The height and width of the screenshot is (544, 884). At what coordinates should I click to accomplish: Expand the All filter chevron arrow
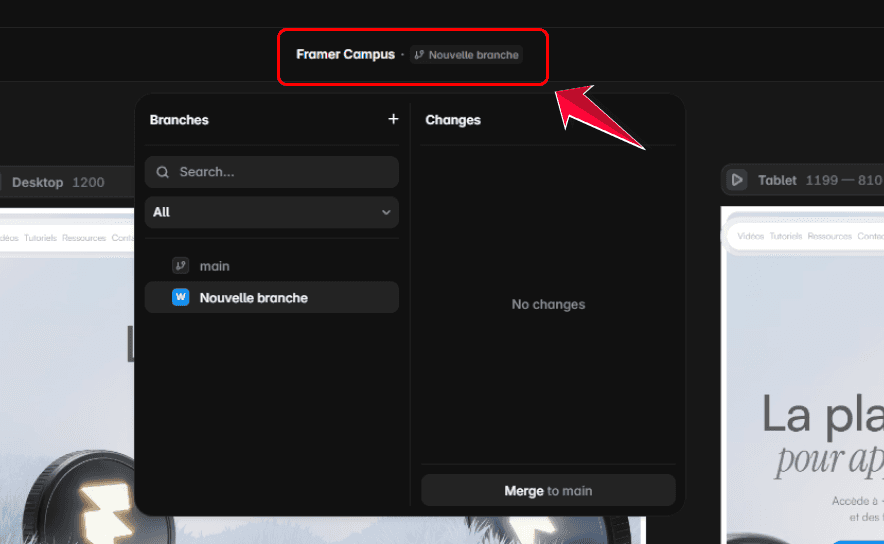[x=386, y=213]
